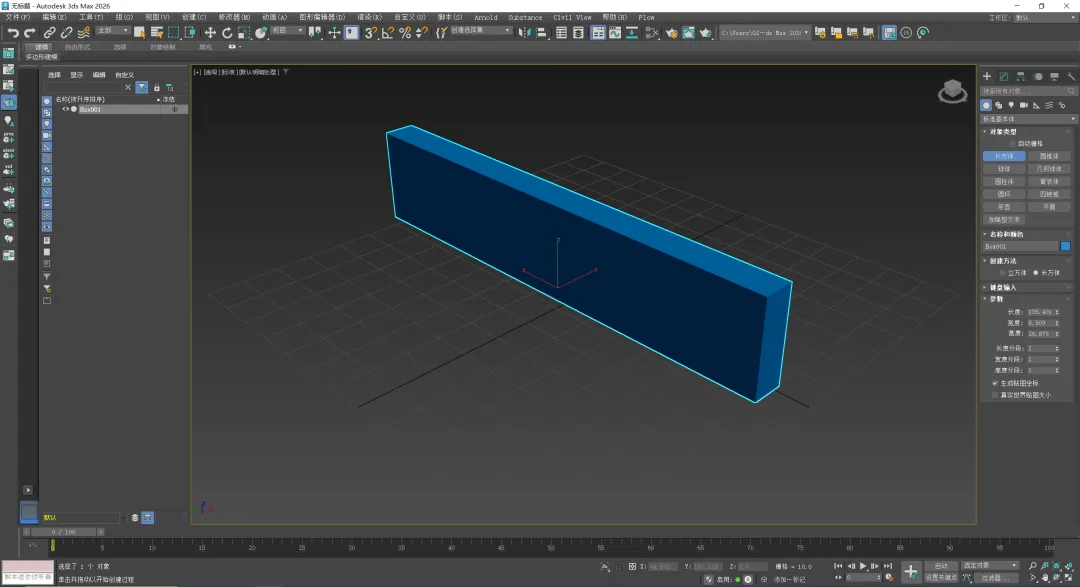This screenshot has height=587, width=1080.
Task: Toggle the Percent Snap icon
Action: [x=405, y=32]
